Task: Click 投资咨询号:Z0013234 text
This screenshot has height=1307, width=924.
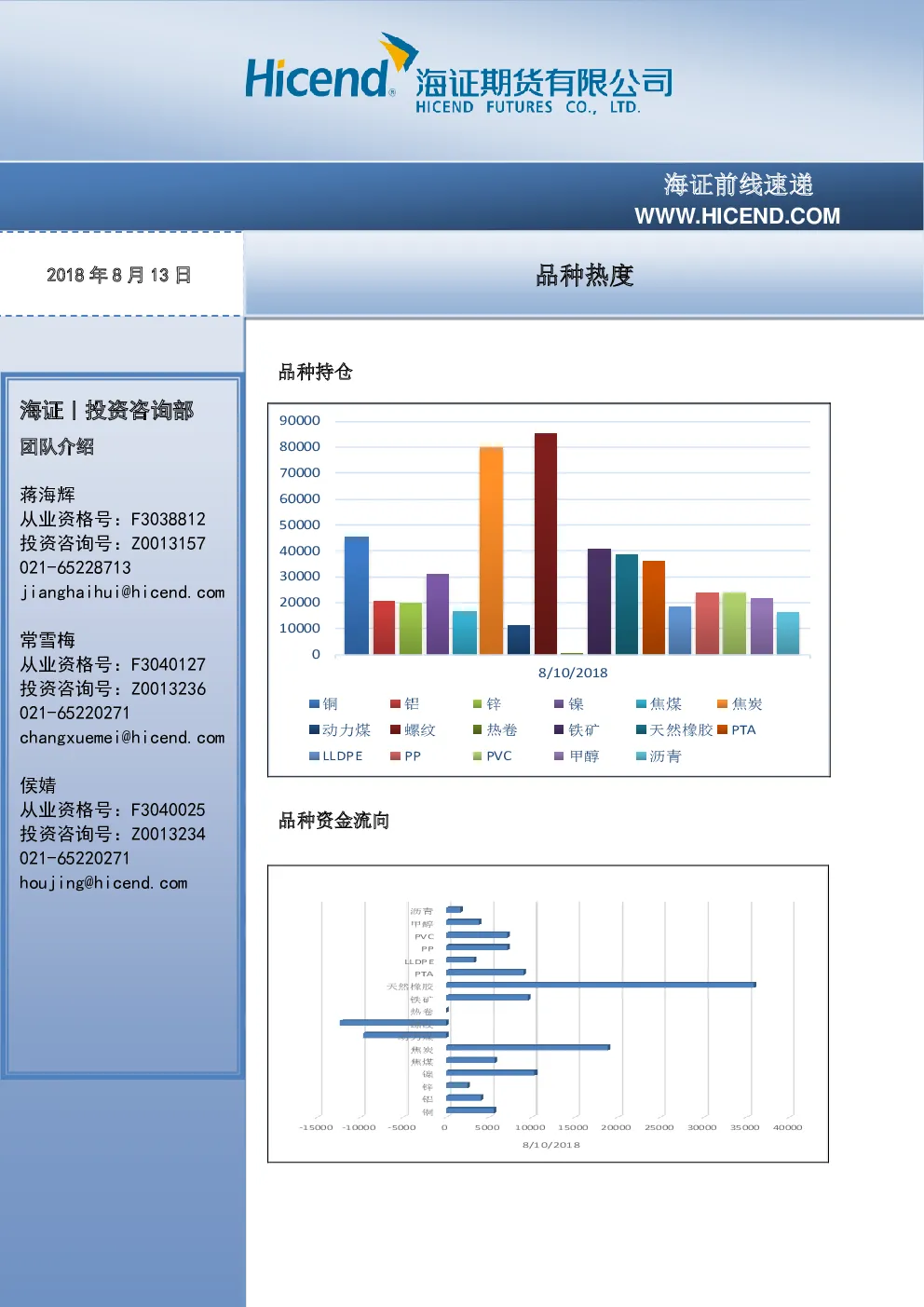Action: click(x=113, y=834)
